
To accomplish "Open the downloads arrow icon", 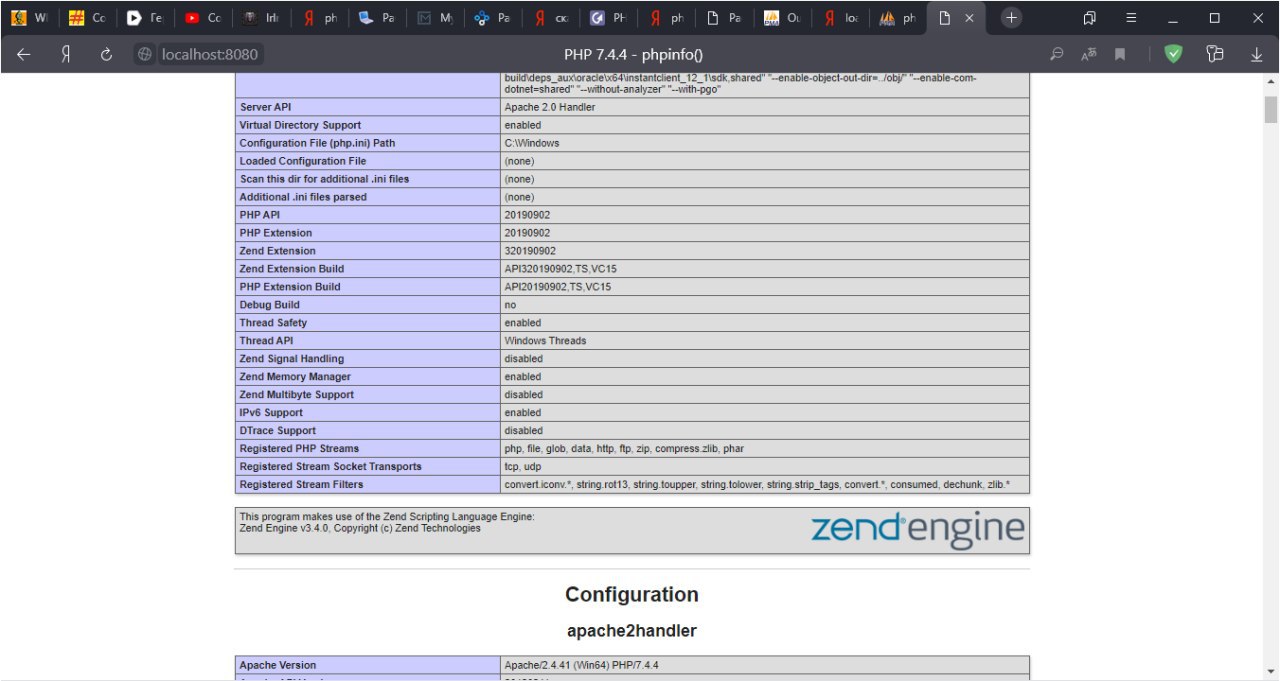I will (x=1257, y=55).
